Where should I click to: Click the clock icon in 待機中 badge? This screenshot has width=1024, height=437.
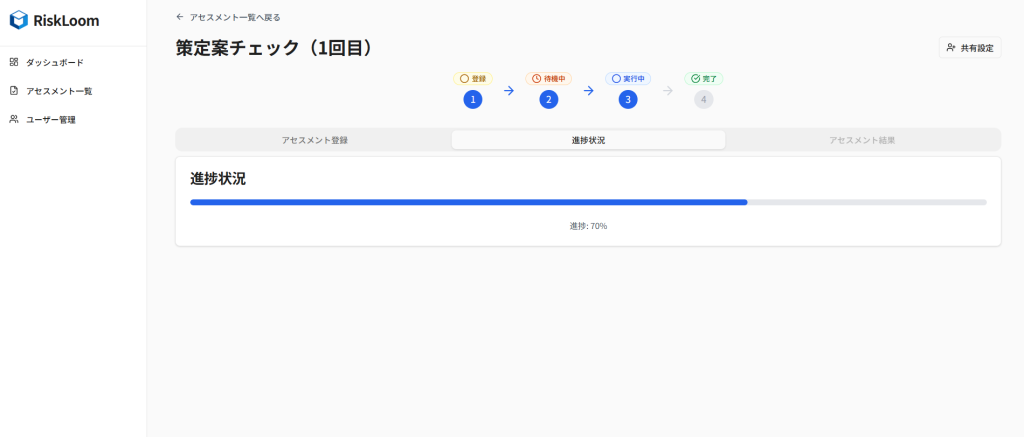coord(536,78)
